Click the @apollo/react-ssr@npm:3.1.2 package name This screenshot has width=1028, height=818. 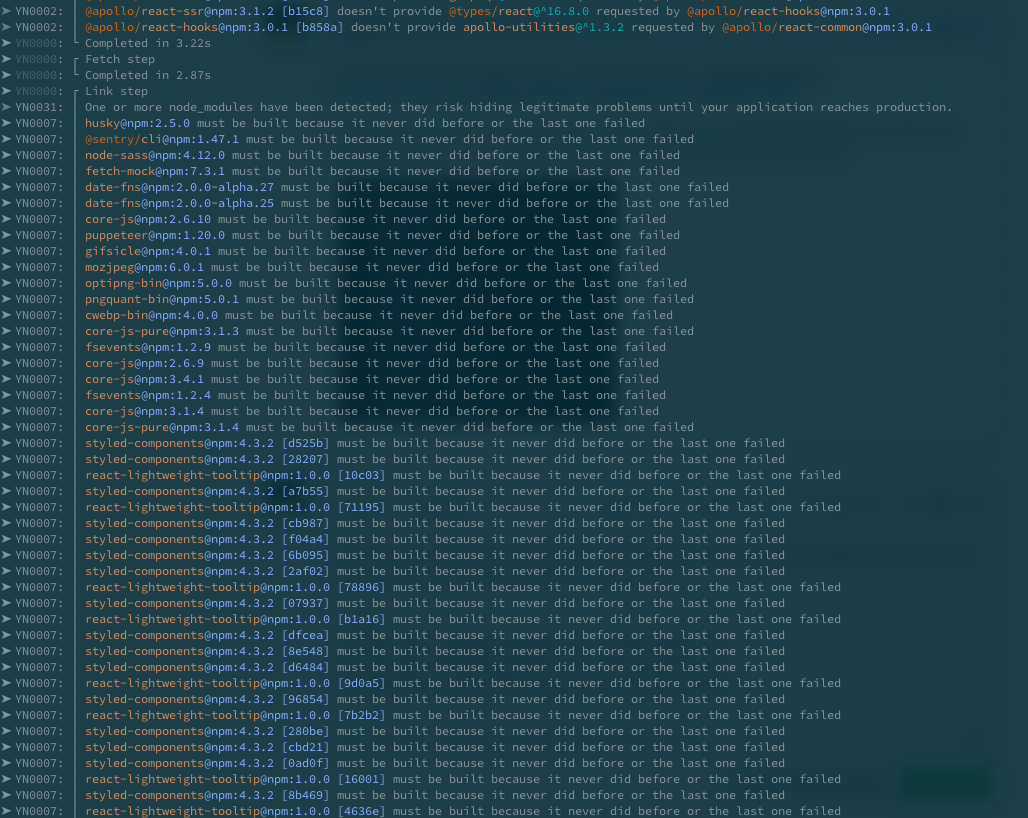pos(180,11)
